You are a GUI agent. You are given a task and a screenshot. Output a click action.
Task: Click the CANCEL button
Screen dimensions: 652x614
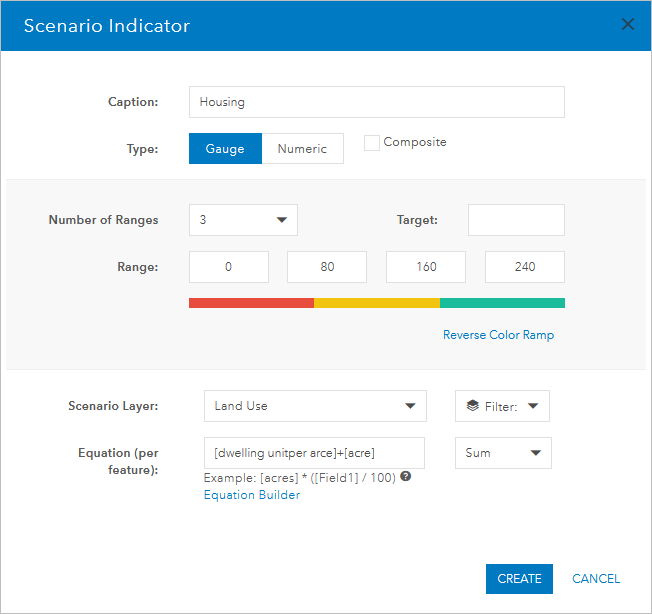[x=596, y=579]
